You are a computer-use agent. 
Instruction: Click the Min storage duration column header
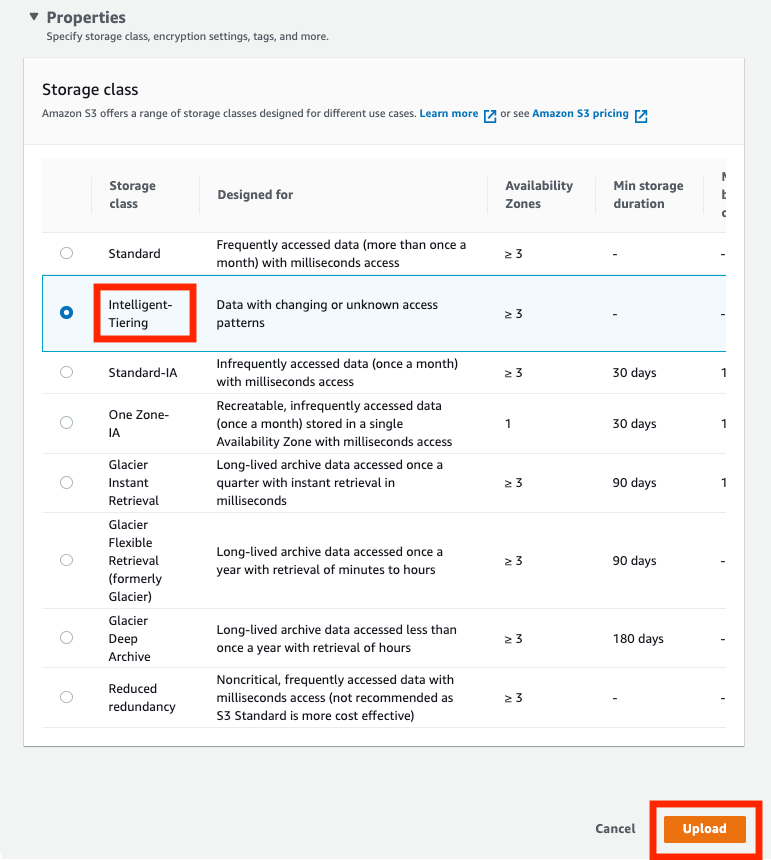(648, 195)
